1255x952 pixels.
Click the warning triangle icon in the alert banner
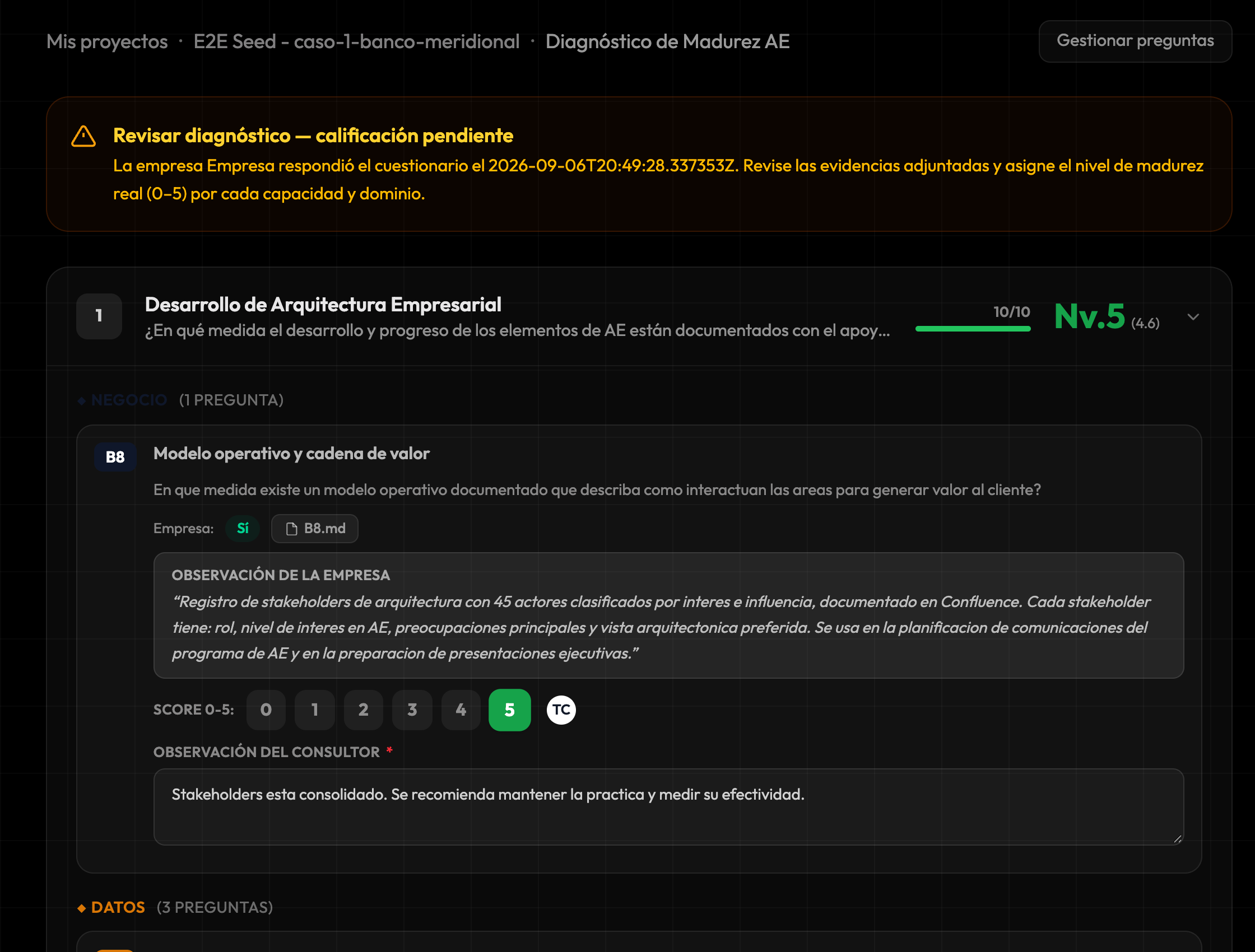coord(83,136)
